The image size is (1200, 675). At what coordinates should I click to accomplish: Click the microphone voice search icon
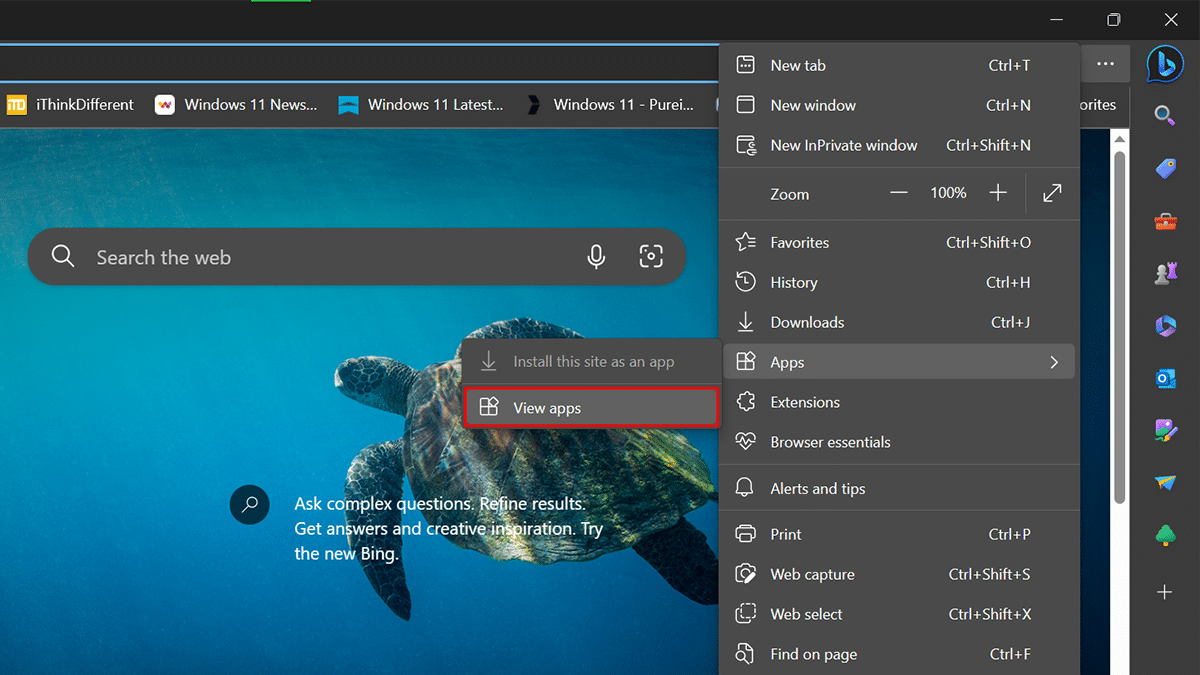pos(596,257)
